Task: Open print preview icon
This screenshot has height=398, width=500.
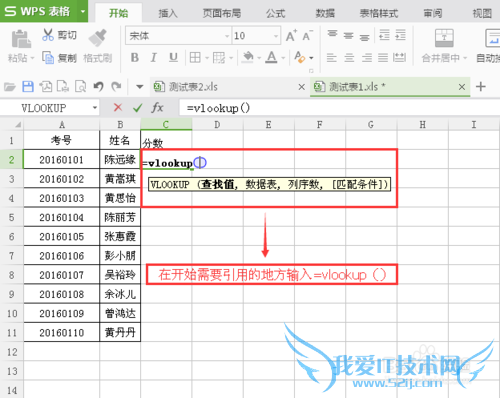Action: click(x=80, y=87)
